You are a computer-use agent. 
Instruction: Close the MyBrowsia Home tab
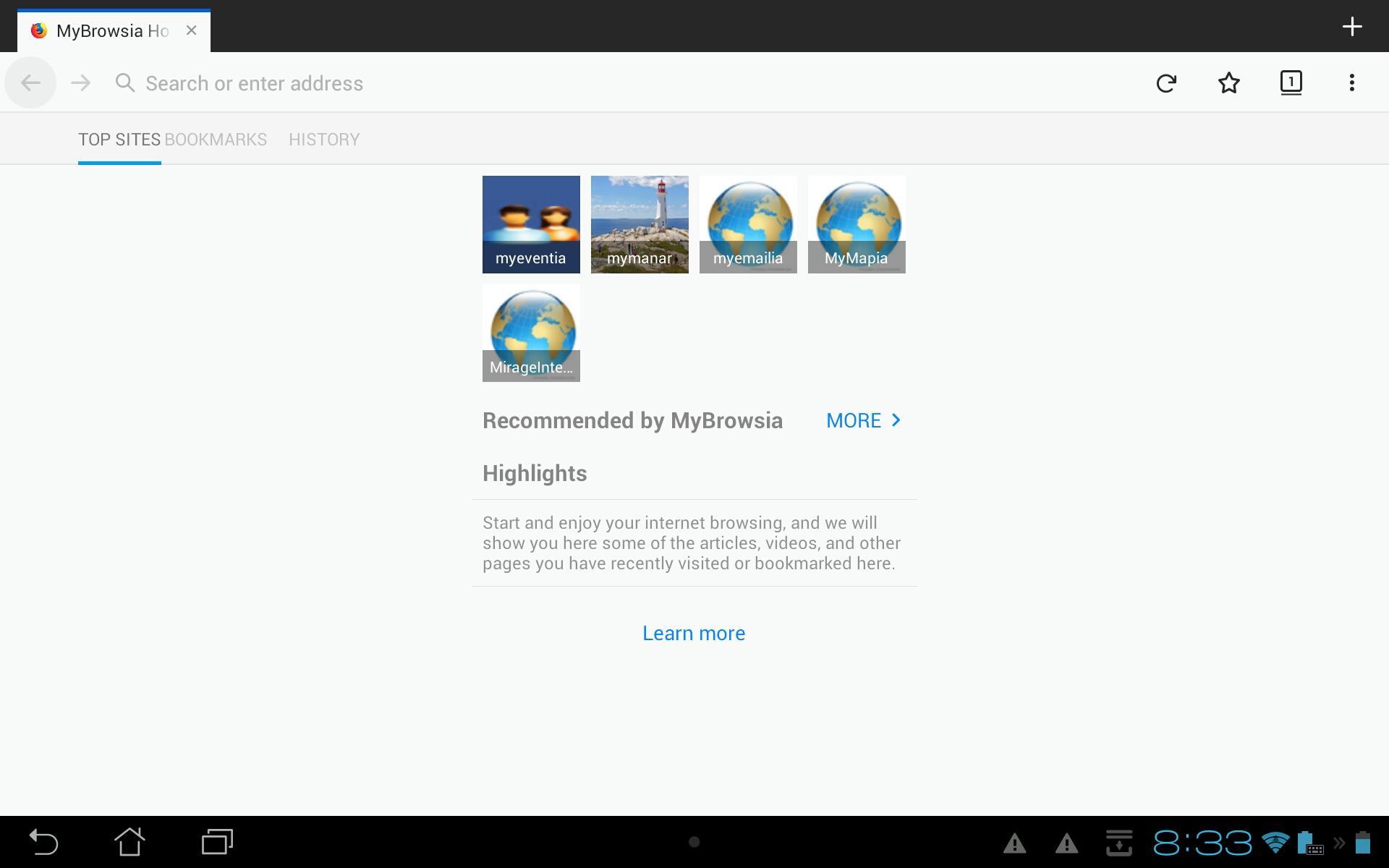point(191,30)
